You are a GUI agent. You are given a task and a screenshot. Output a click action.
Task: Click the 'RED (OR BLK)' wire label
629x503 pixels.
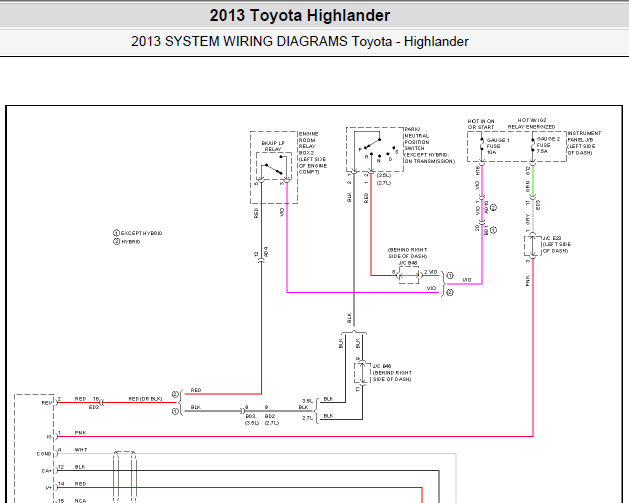coord(145,399)
